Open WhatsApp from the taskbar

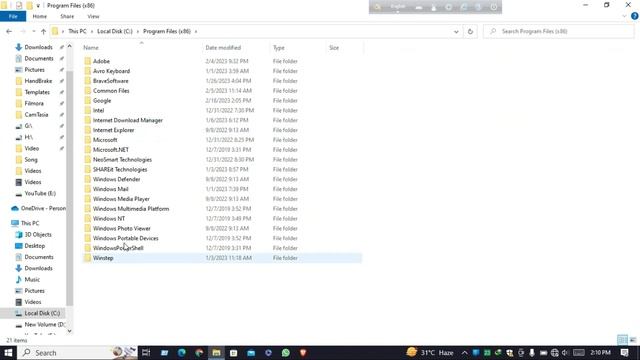(x=286, y=353)
